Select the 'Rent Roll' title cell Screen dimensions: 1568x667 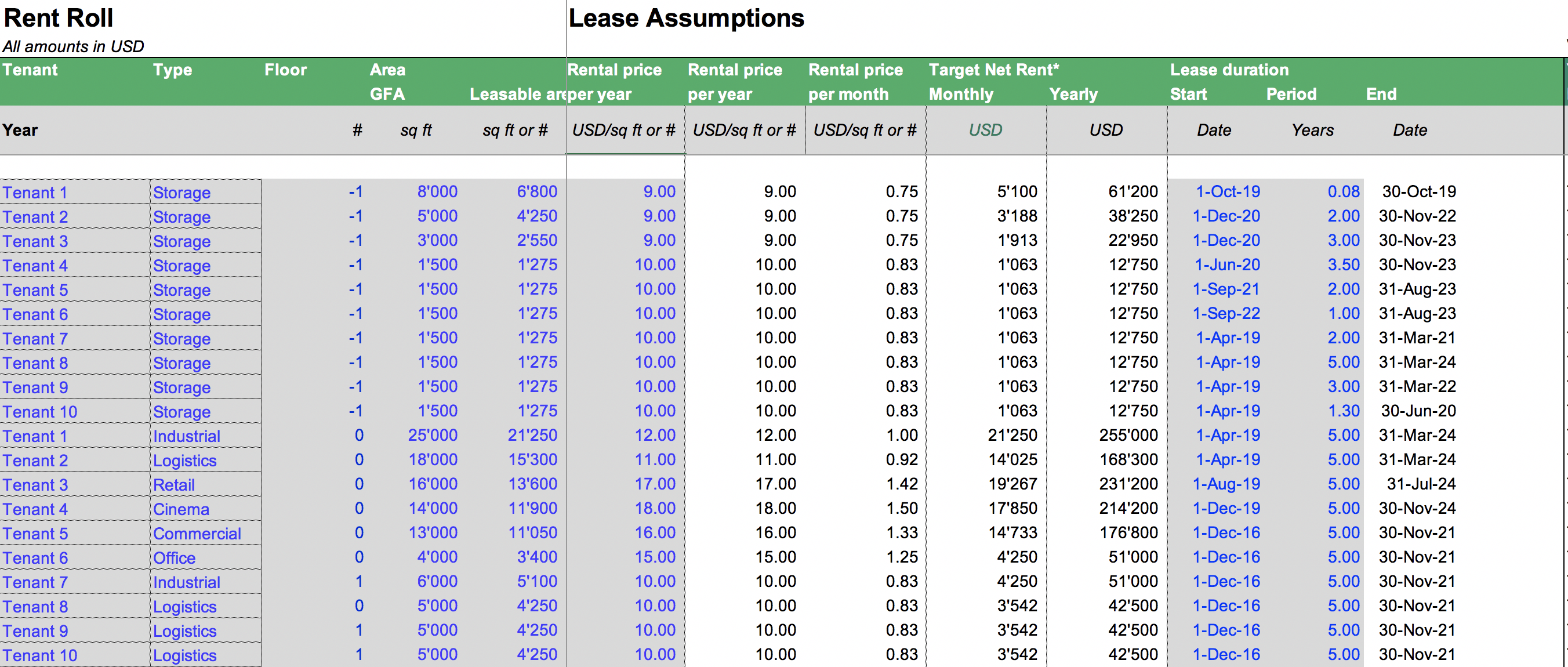(59, 17)
